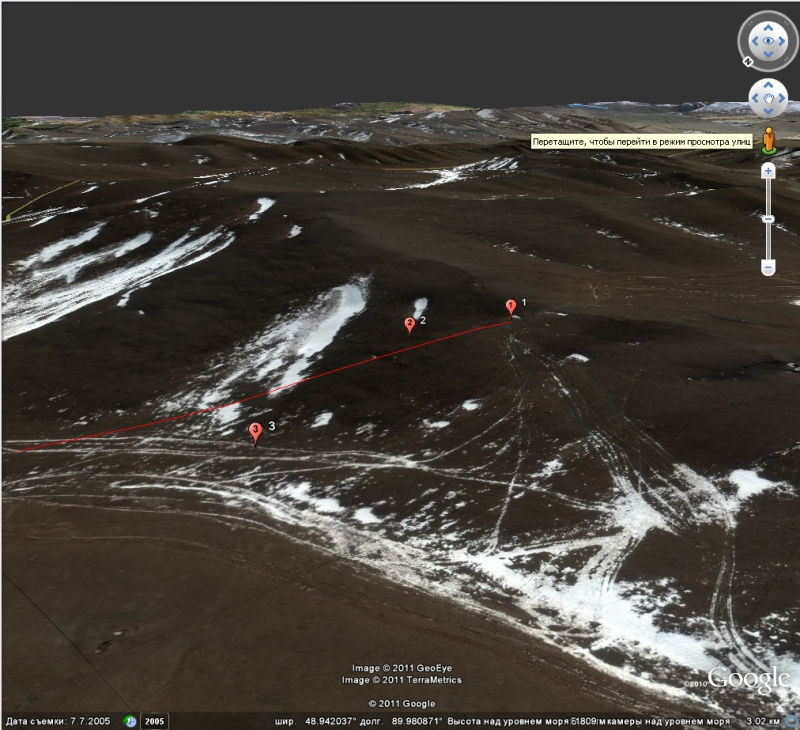The image size is (800, 730).
Task: Click the zoom slider handle
Action: coord(768,219)
